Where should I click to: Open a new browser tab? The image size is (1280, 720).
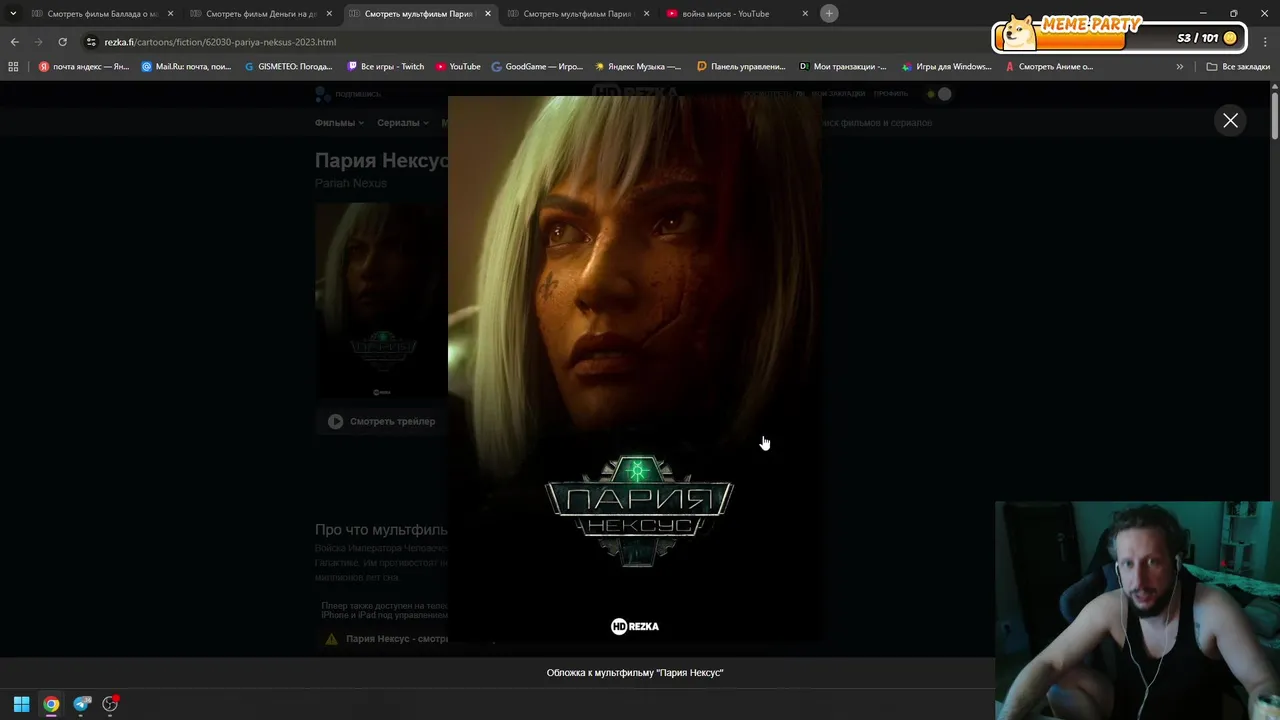coord(829,14)
